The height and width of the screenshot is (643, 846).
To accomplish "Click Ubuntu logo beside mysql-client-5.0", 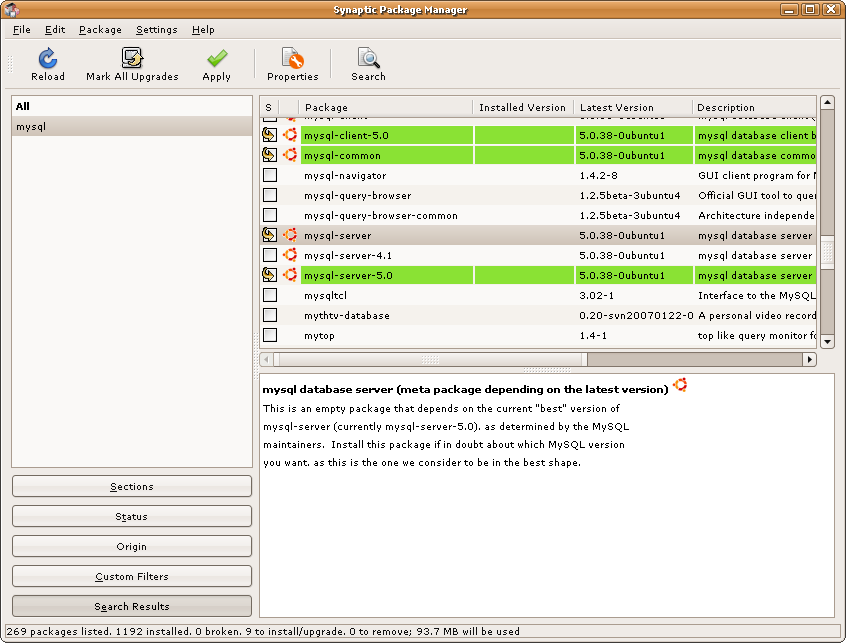I will [x=290, y=135].
